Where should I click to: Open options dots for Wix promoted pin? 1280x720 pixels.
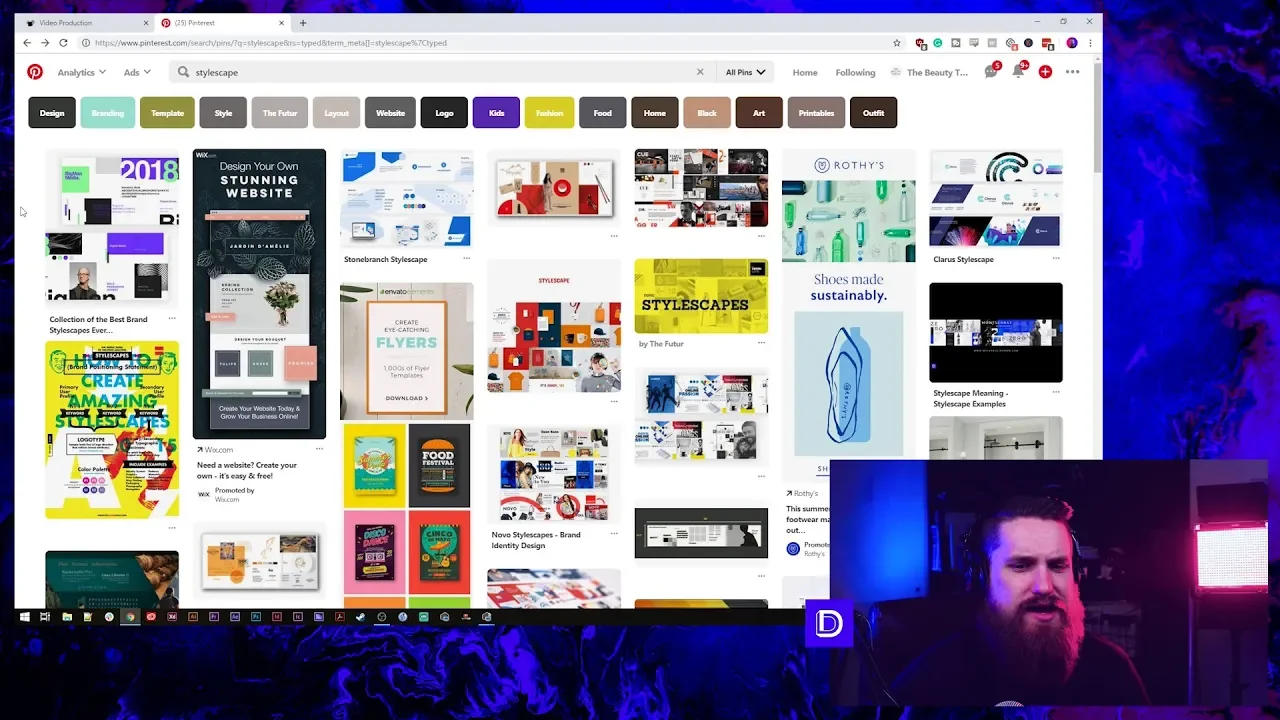point(319,449)
